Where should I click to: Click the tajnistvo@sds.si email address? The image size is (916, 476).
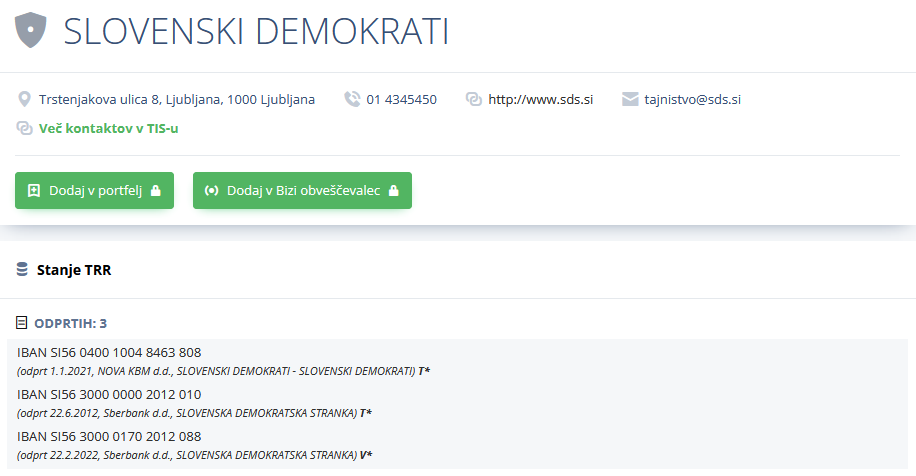[x=692, y=99]
